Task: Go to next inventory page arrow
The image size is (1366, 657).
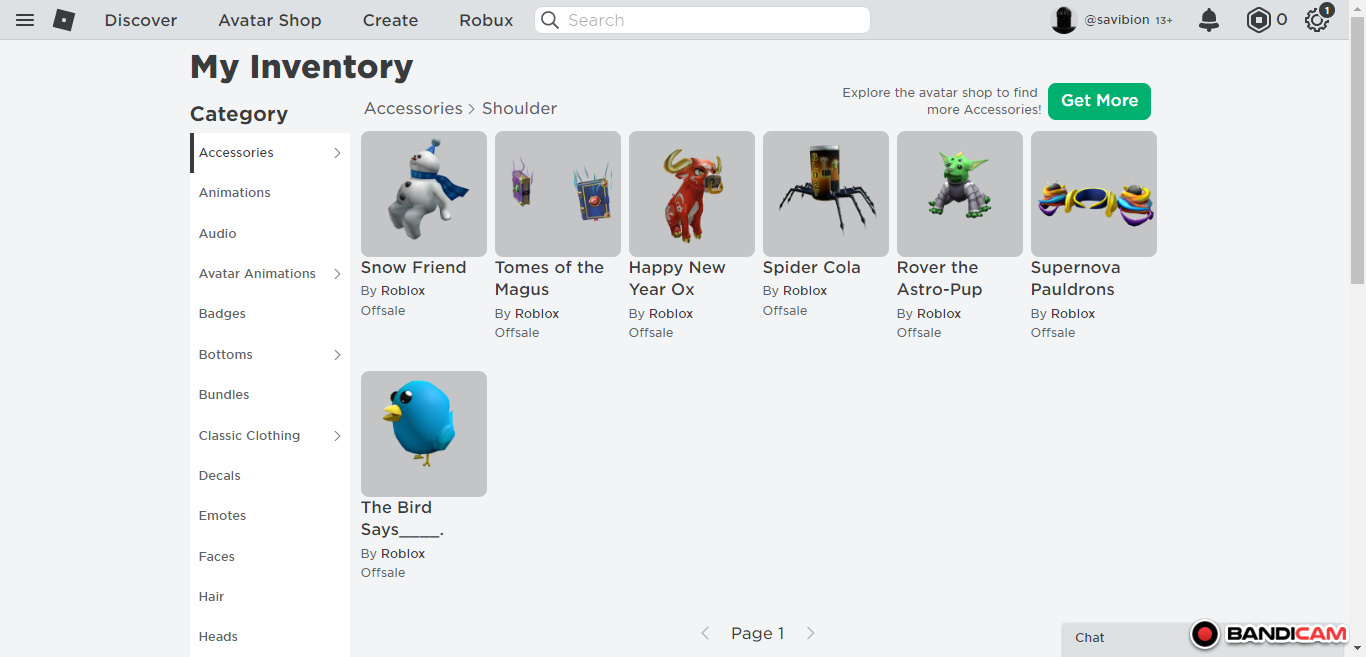Action: pos(811,633)
